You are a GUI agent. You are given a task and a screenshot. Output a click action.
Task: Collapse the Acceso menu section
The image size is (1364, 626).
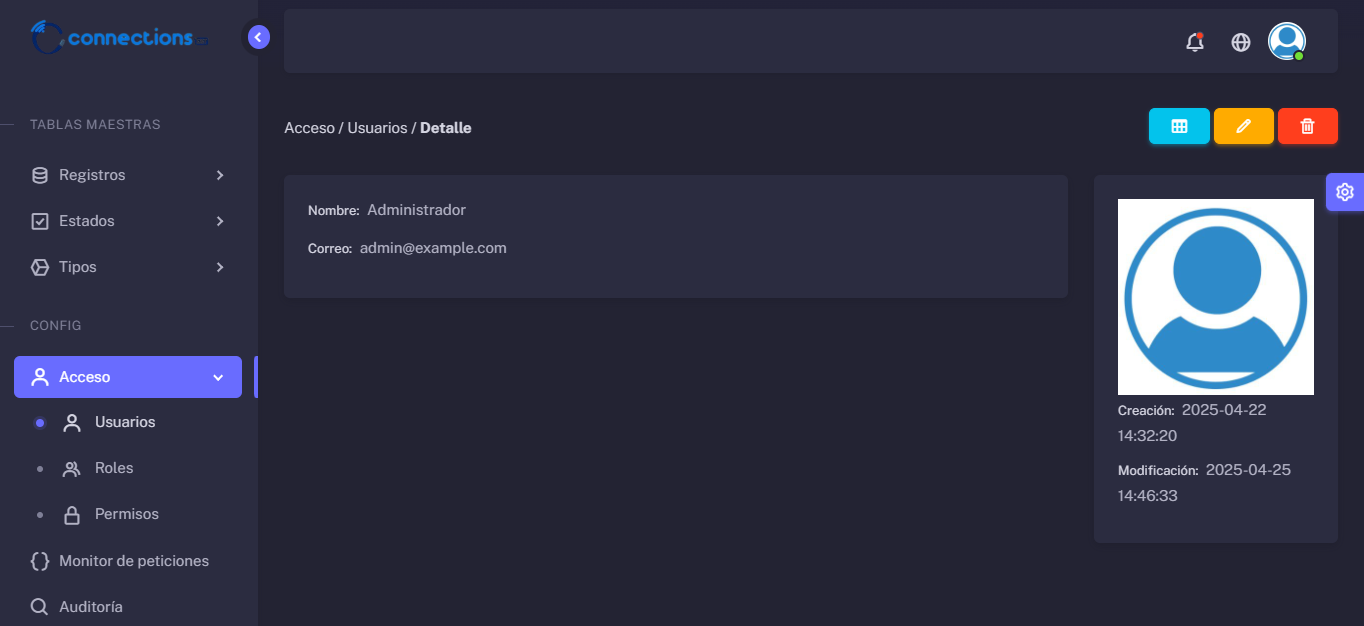pos(128,377)
